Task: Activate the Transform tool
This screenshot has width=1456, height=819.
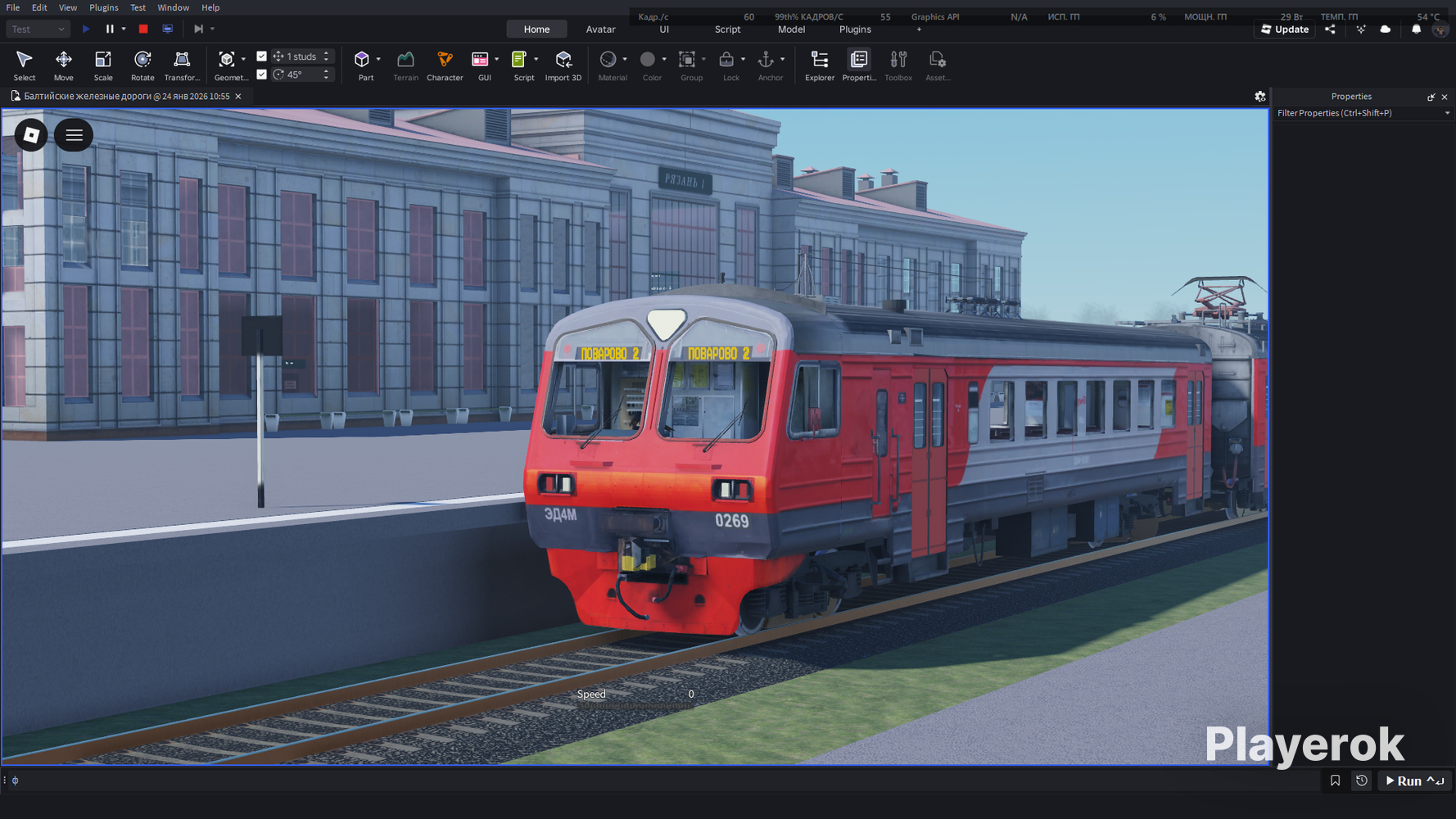Action: coord(182,65)
